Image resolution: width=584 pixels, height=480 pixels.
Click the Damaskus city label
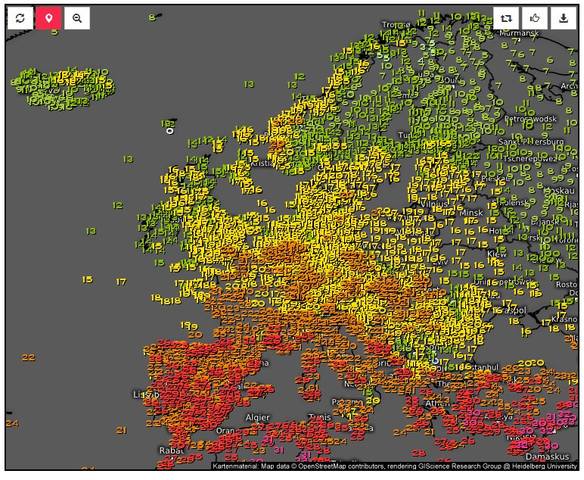point(548,457)
